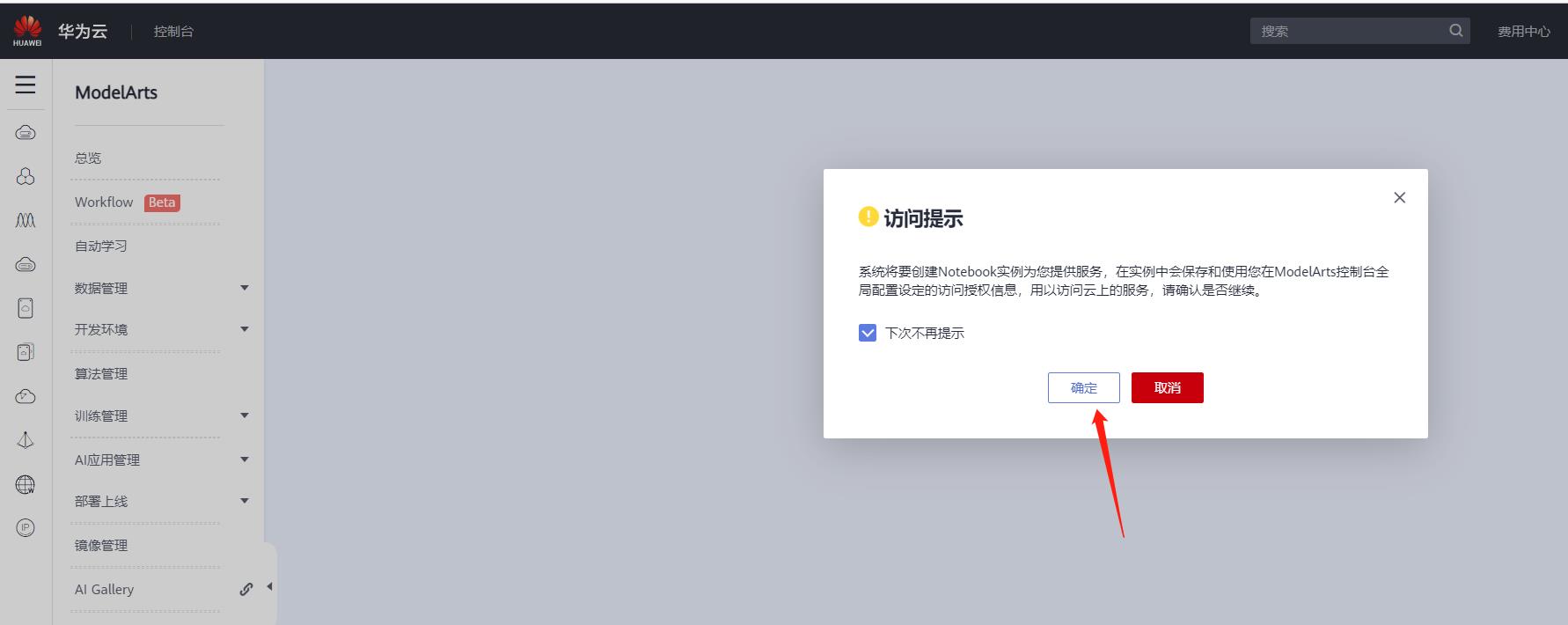Select AI应用管理 in the sidebar
Viewport: 1568px width, 625px height.
[x=107, y=460]
